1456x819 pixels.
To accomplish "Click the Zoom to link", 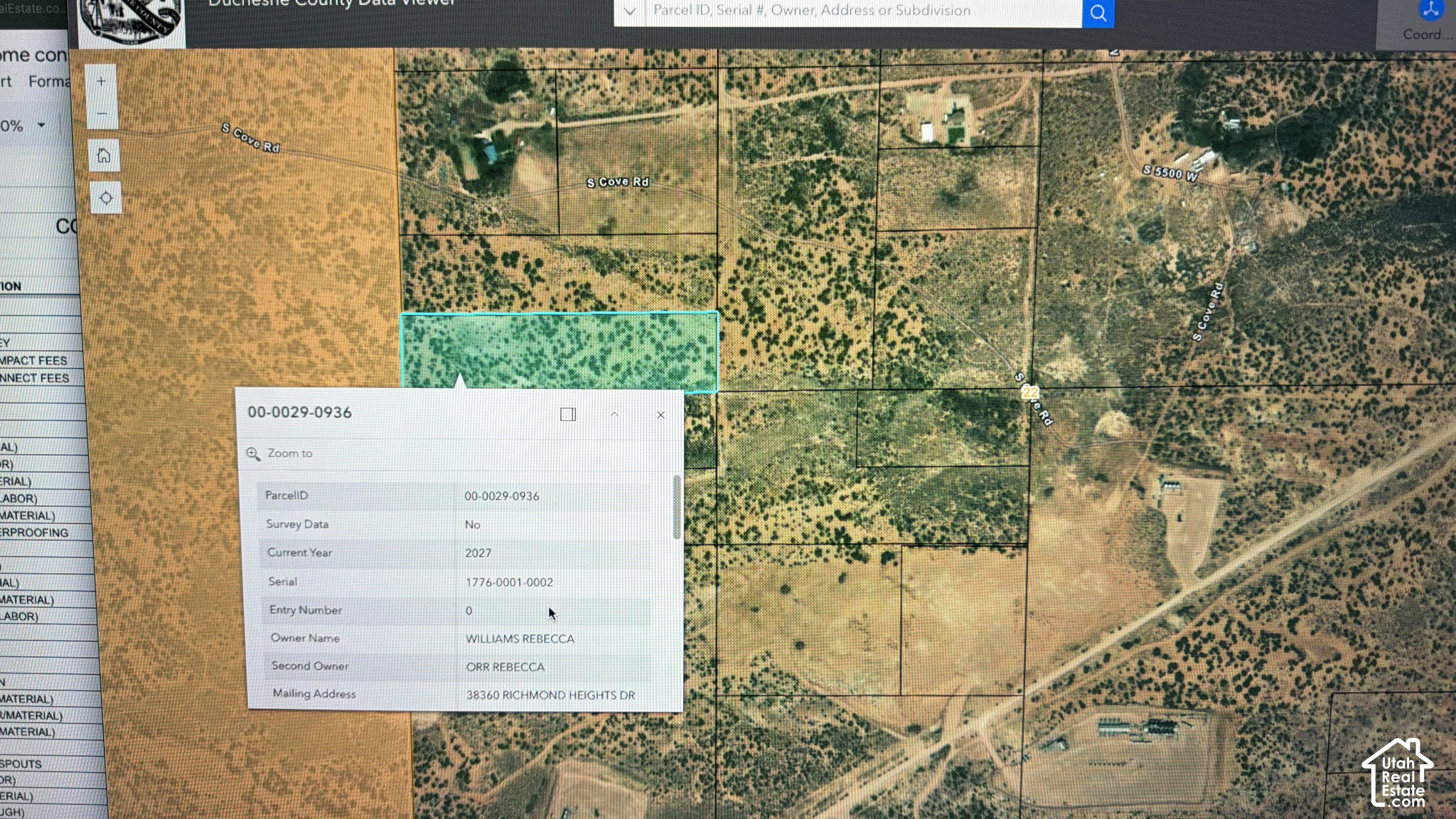I will tap(289, 454).
